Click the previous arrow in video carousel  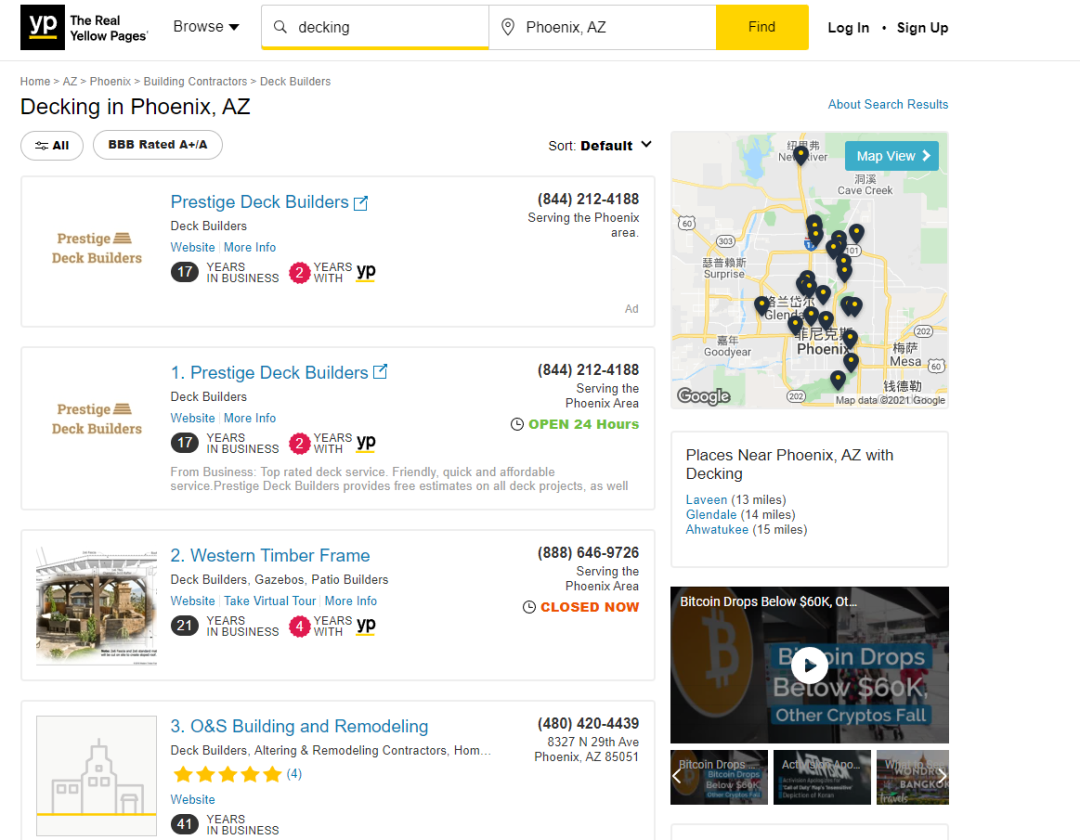[x=677, y=776]
